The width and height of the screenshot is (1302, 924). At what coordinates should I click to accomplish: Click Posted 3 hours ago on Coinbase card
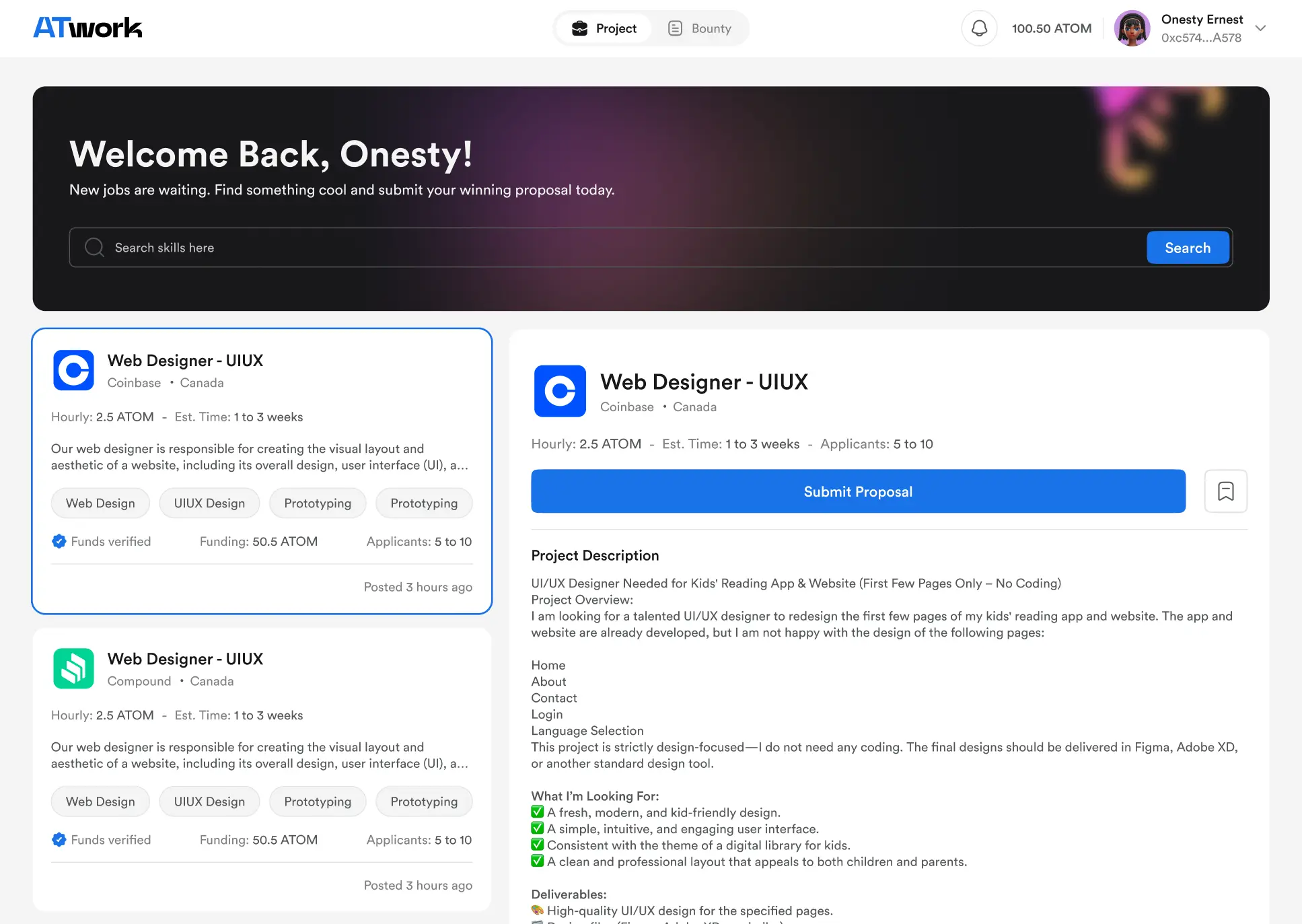[x=418, y=587]
